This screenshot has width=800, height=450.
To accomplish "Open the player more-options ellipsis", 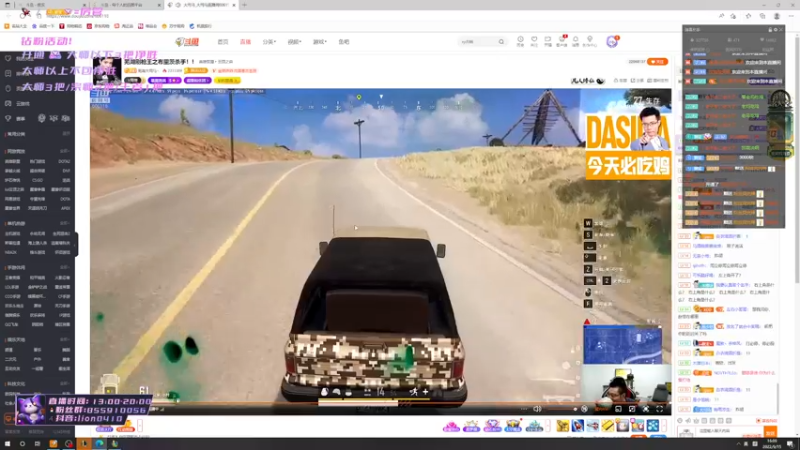I will (523, 409).
